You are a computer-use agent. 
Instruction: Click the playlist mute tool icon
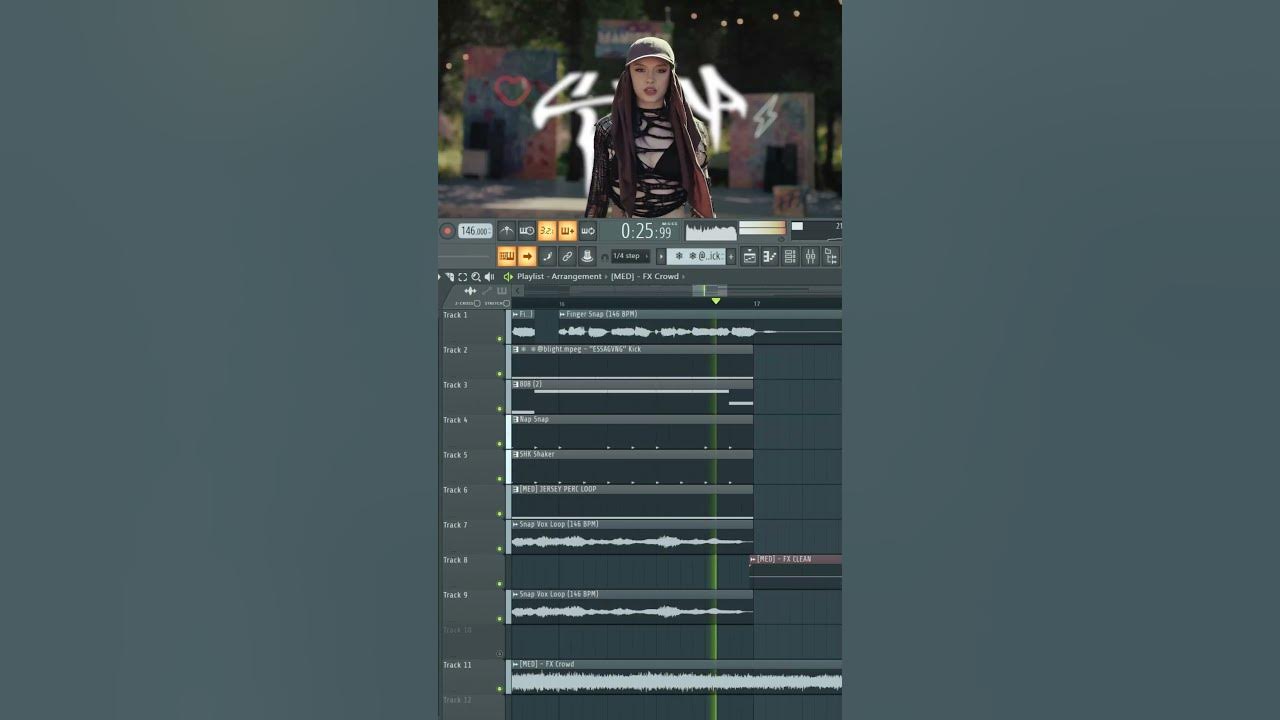450,277
